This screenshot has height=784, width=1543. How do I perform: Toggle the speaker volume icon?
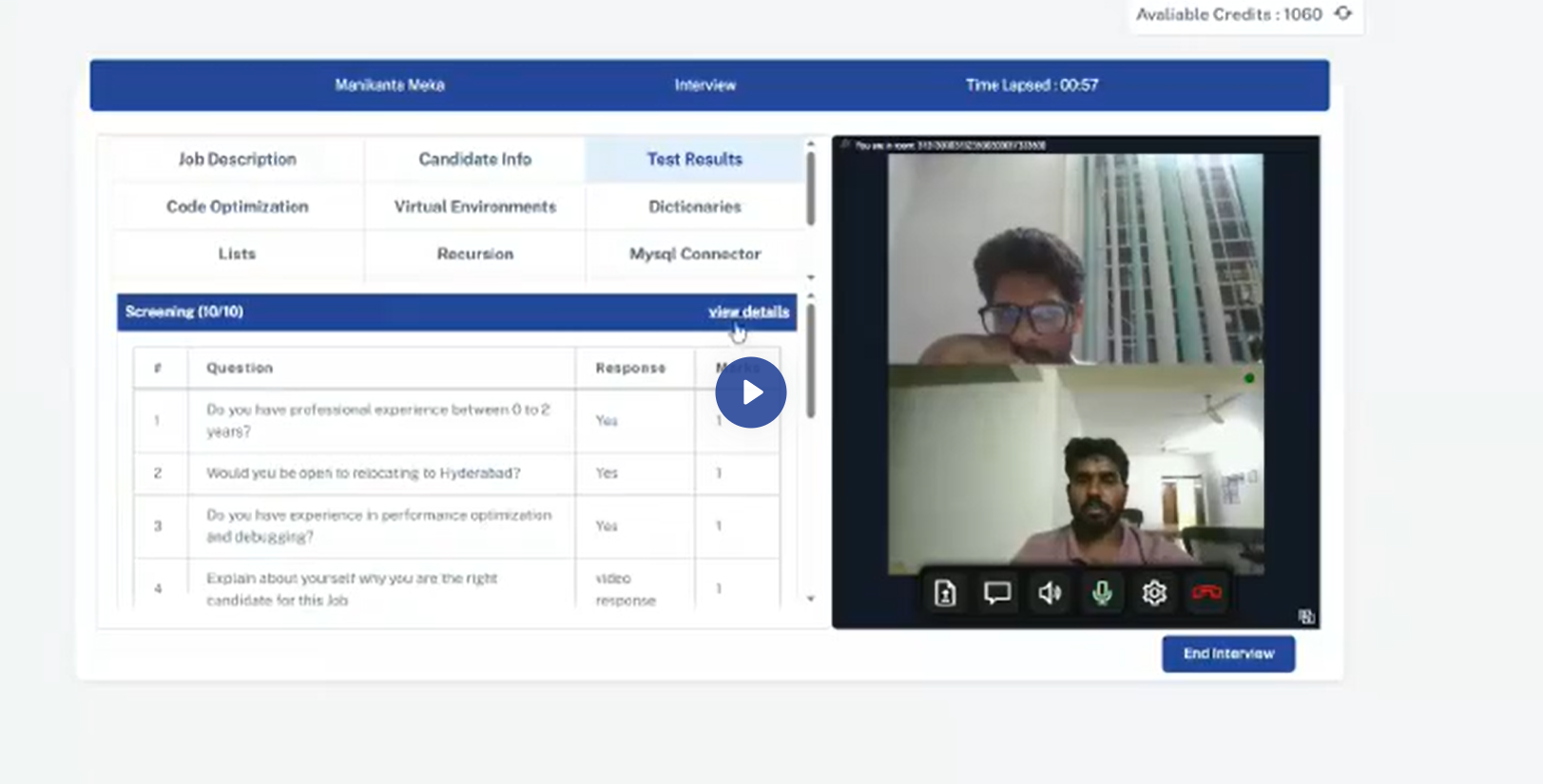(x=1050, y=593)
